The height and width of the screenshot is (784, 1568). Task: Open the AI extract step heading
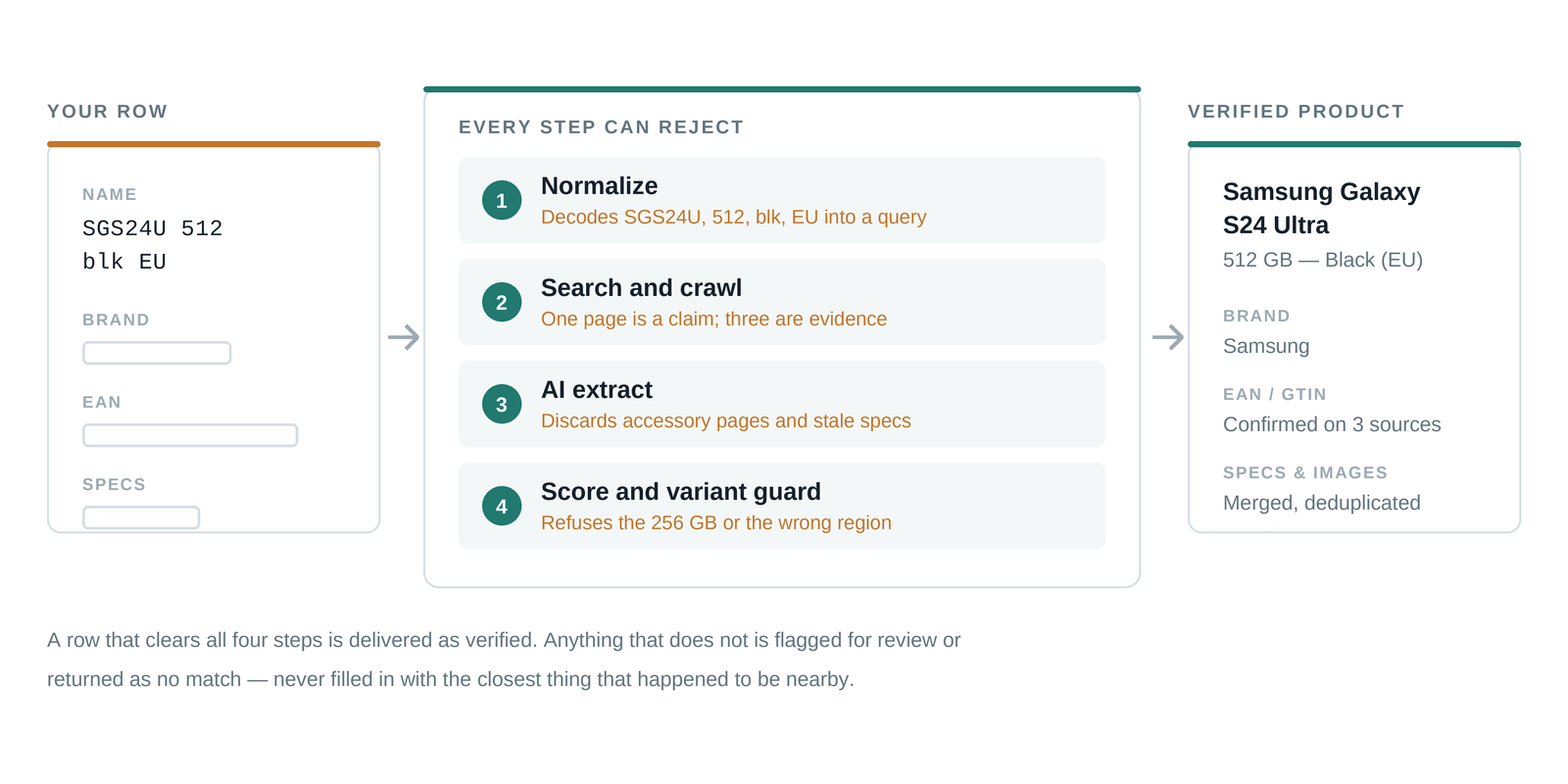pos(597,390)
